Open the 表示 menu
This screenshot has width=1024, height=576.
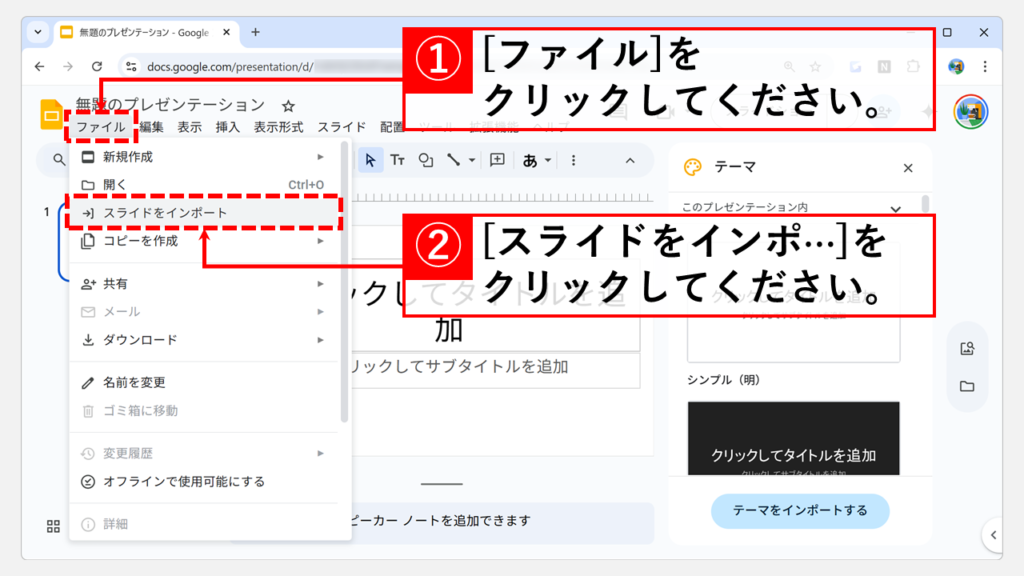click(189, 127)
